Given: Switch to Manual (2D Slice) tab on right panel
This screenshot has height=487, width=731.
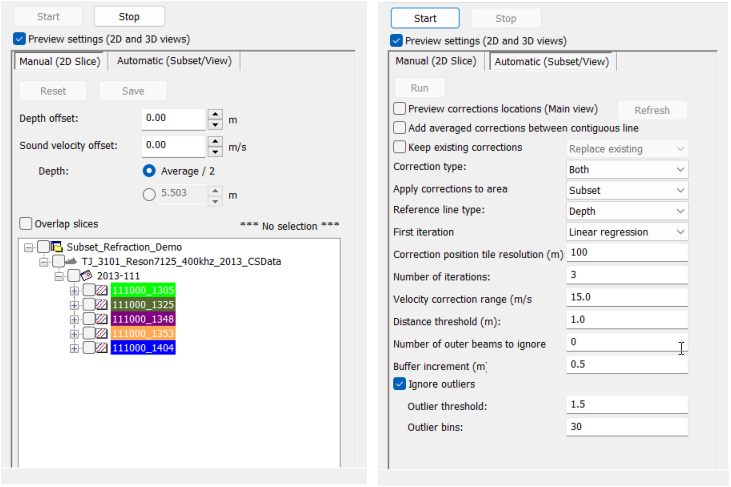Looking at the screenshot, I should [438, 61].
